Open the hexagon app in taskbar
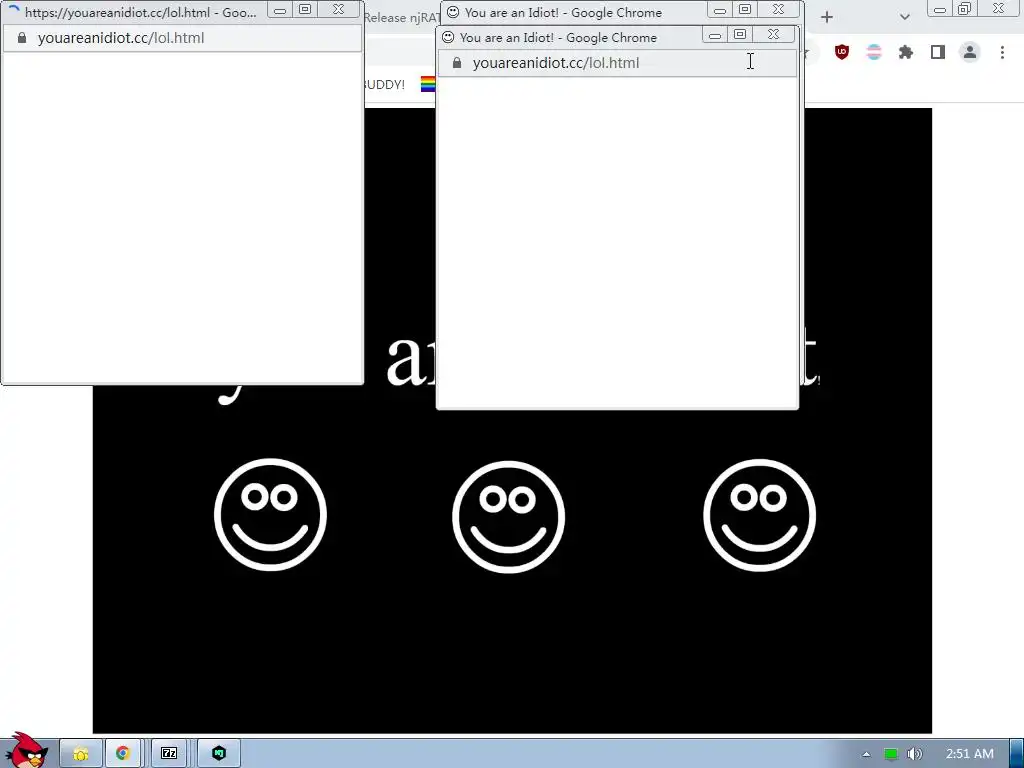This screenshot has width=1024, height=768. click(x=219, y=754)
